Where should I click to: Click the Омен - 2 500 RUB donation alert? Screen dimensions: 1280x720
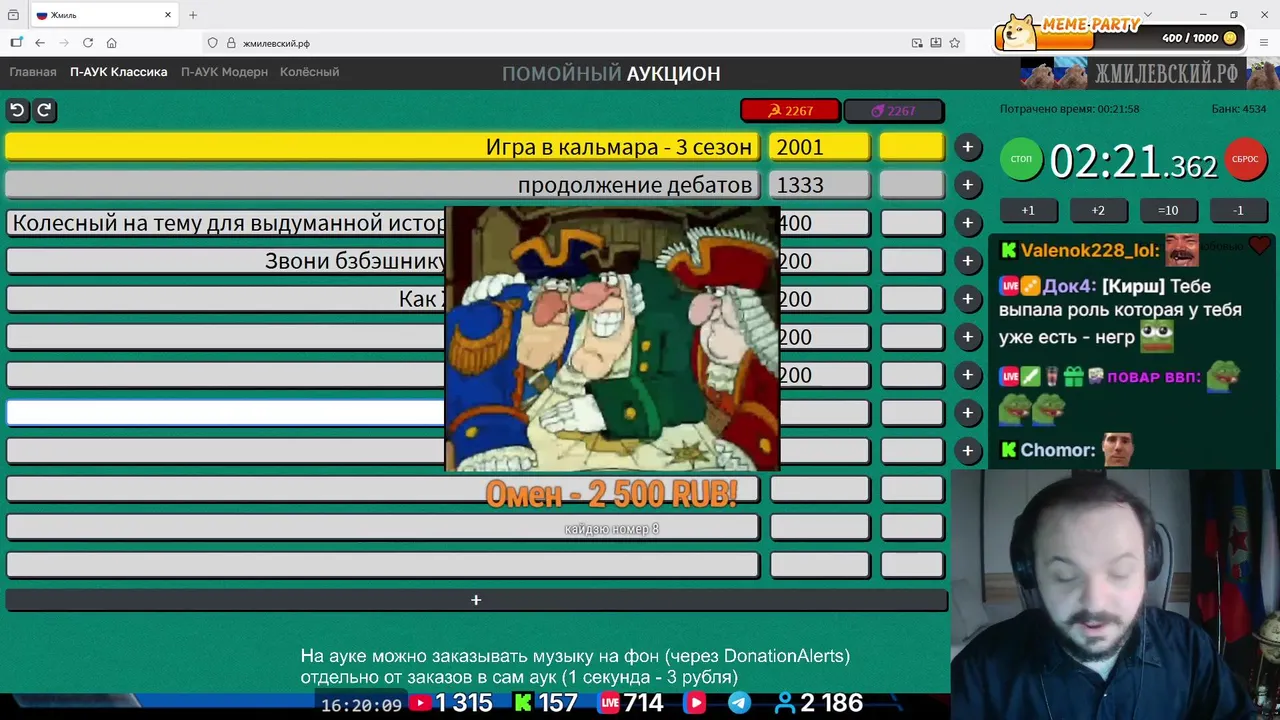coord(611,493)
